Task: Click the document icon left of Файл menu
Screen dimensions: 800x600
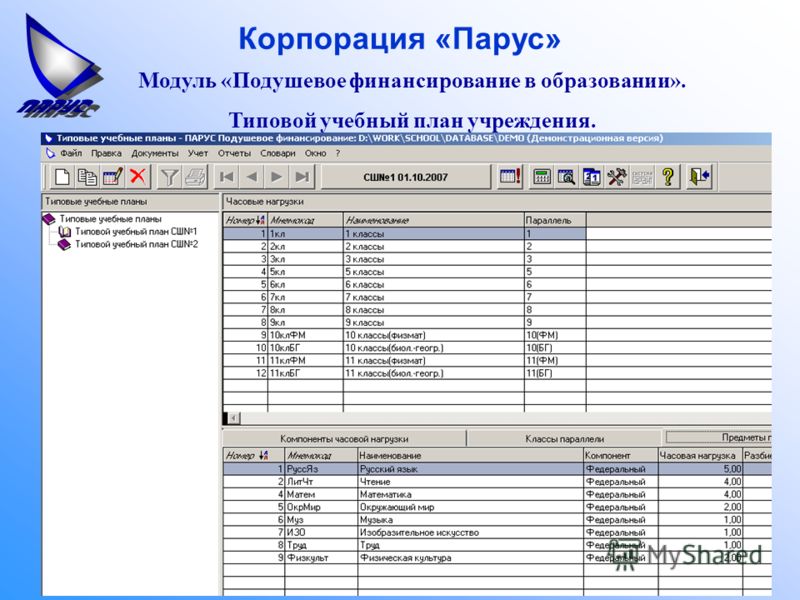Action: pyautogui.click(x=50, y=153)
